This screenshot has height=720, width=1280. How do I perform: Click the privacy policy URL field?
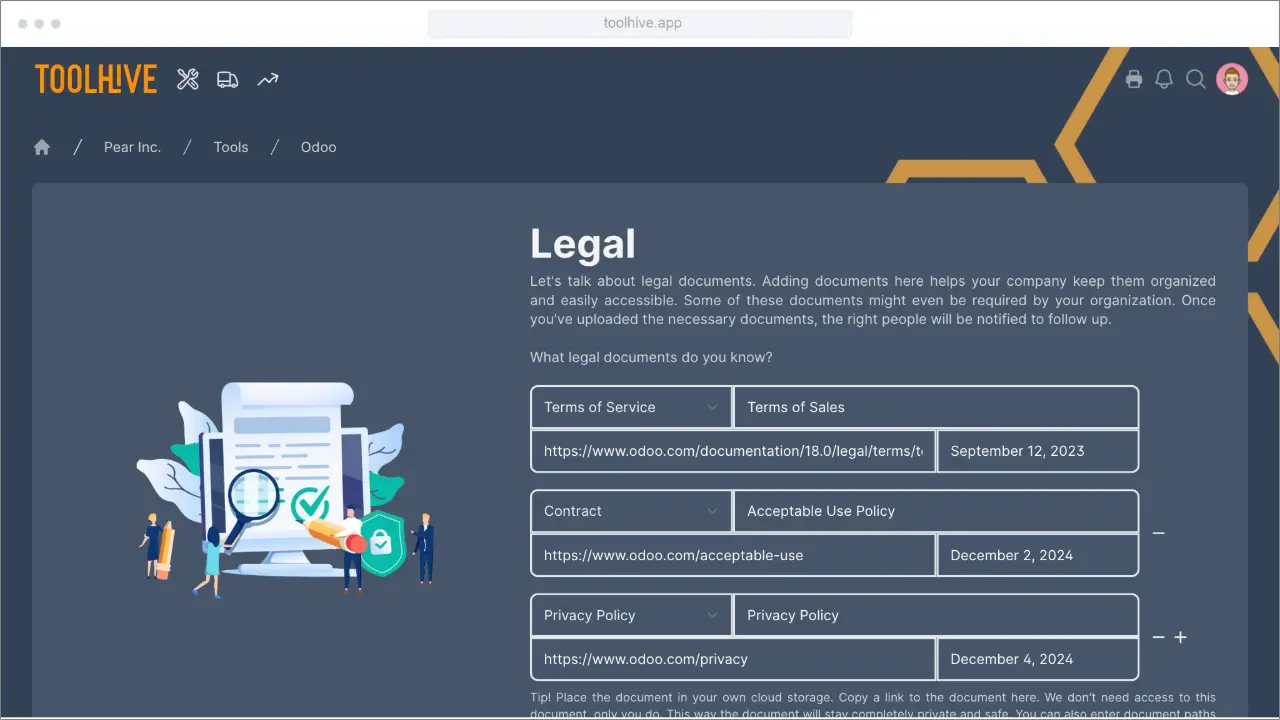tap(732, 659)
